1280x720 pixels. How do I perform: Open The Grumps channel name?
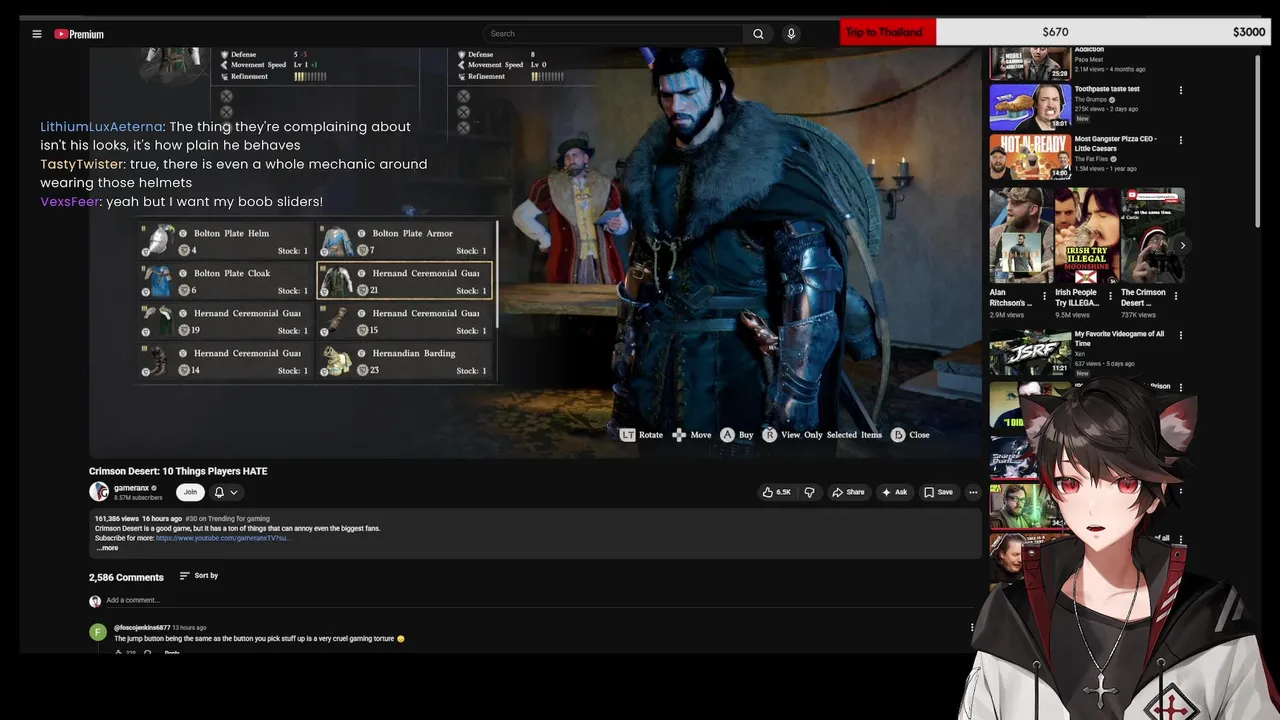(1091, 100)
